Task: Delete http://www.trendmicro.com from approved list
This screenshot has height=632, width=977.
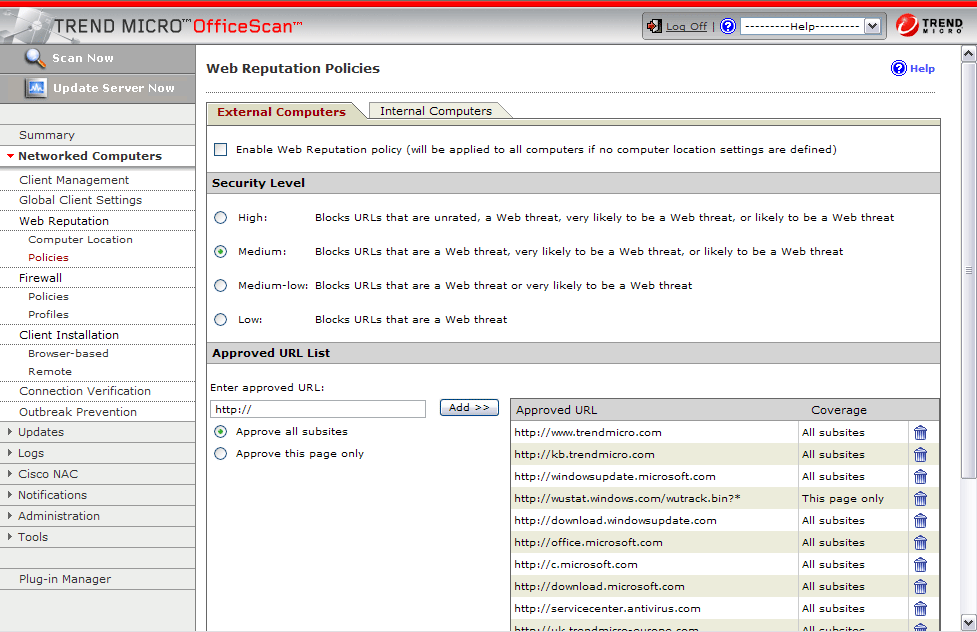Action: [x=920, y=433]
